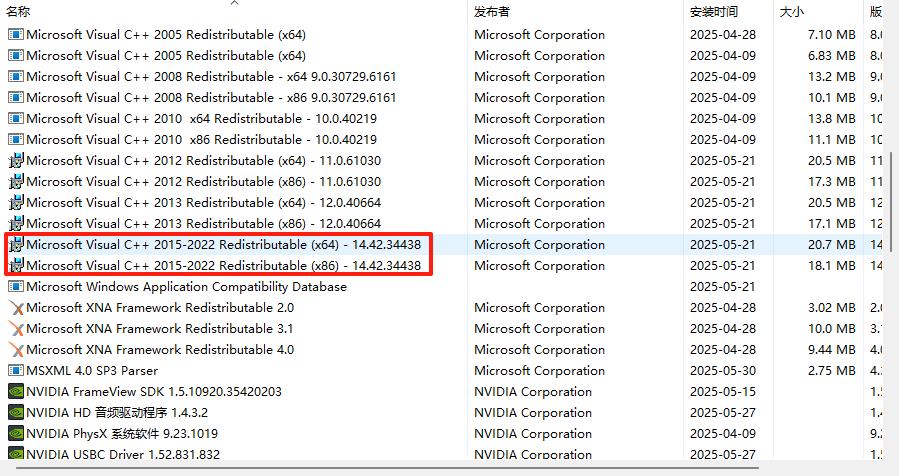The image size is (899, 476).
Task: Click icon of Visual C++ 2010 x64 Redistributable
Action: click(16, 119)
